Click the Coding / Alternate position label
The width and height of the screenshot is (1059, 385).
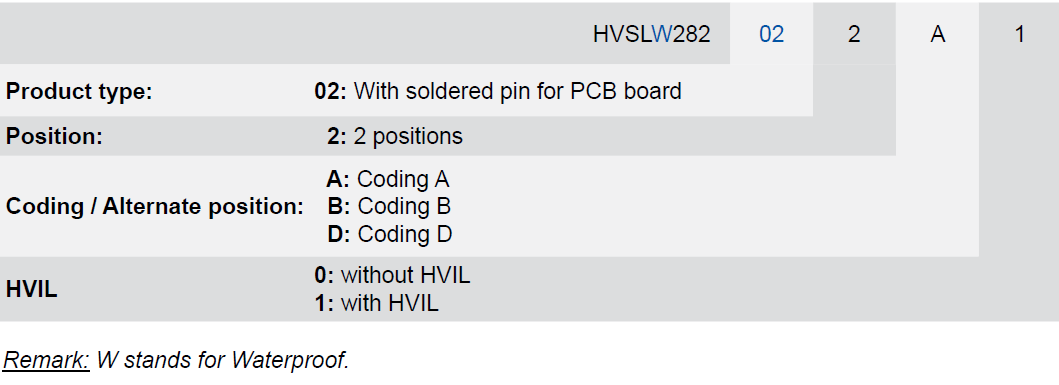(x=155, y=207)
